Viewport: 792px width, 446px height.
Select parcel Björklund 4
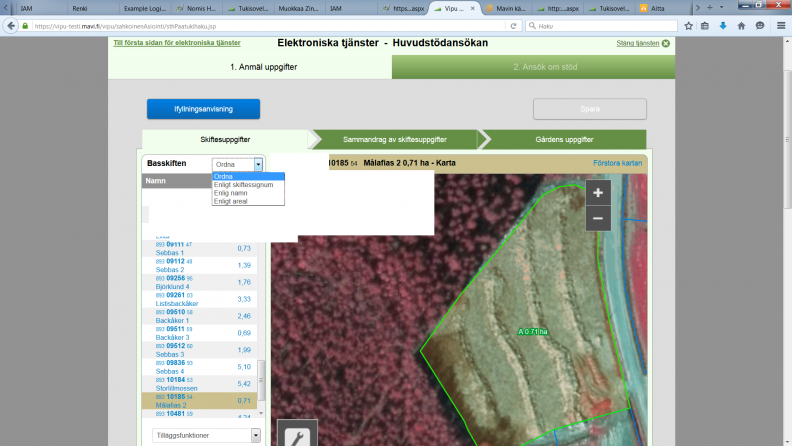coord(200,282)
